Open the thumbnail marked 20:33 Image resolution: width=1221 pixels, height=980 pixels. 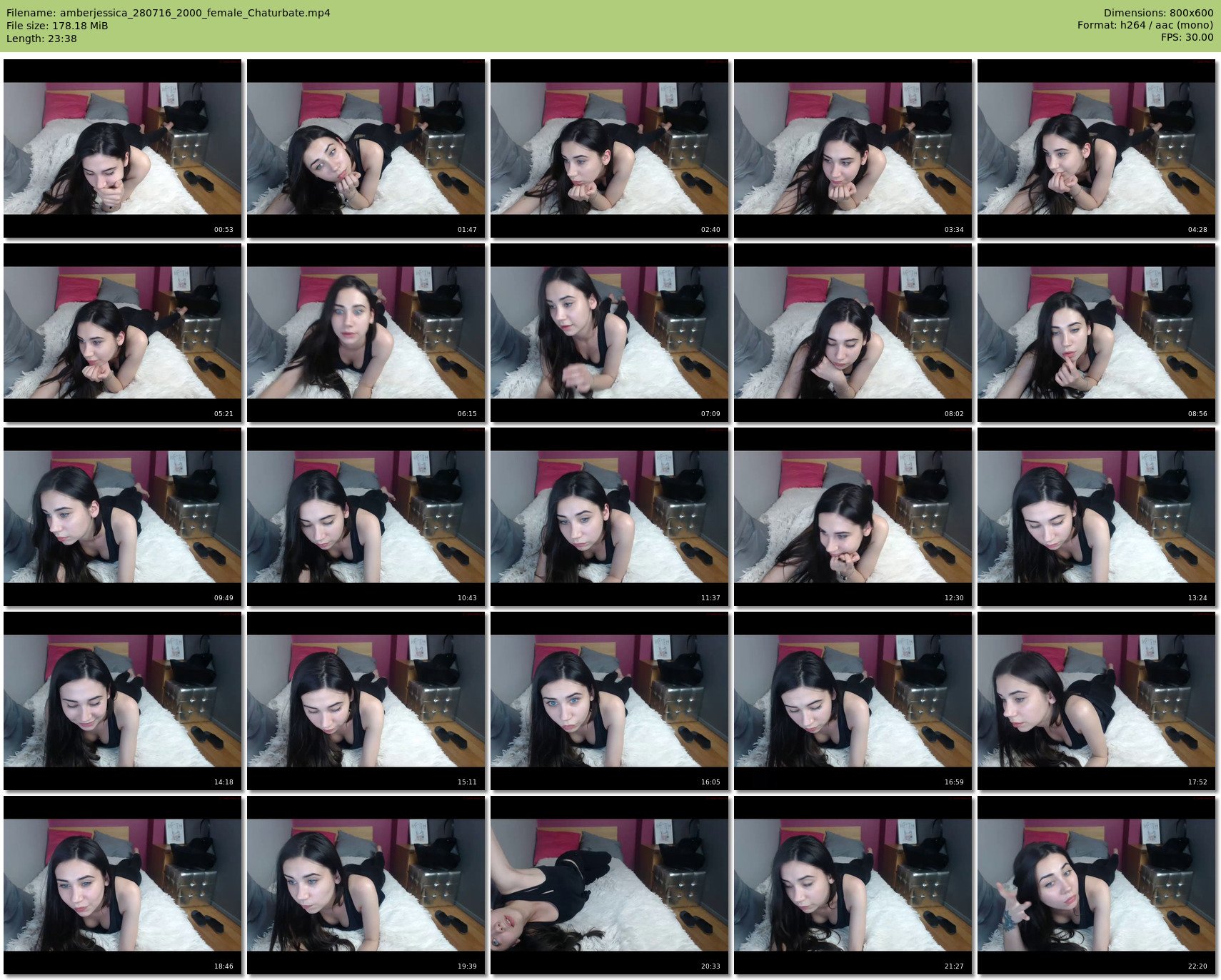tap(609, 885)
